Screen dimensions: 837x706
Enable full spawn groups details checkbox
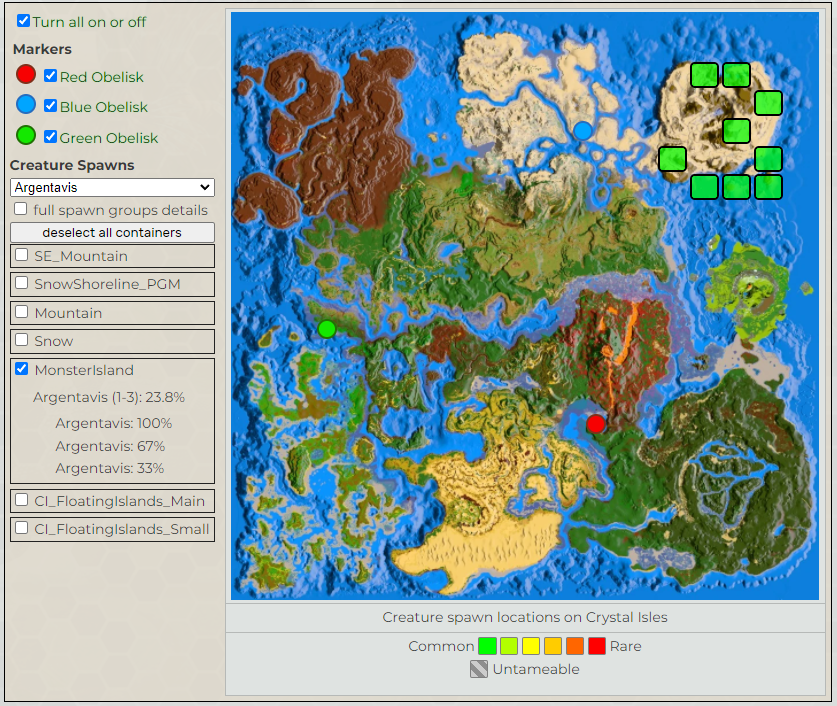pos(21,209)
